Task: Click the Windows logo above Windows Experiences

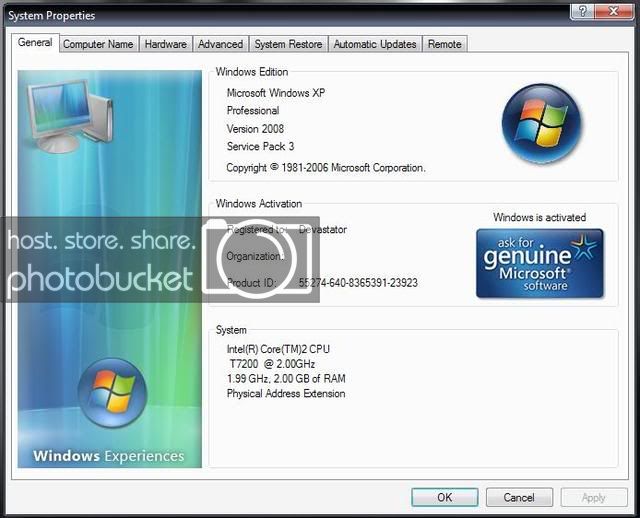Action: (x=112, y=393)
